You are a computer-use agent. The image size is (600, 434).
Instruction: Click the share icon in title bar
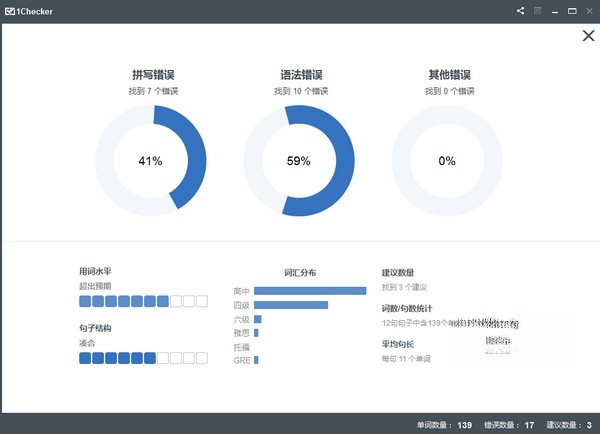pos(520,11)
